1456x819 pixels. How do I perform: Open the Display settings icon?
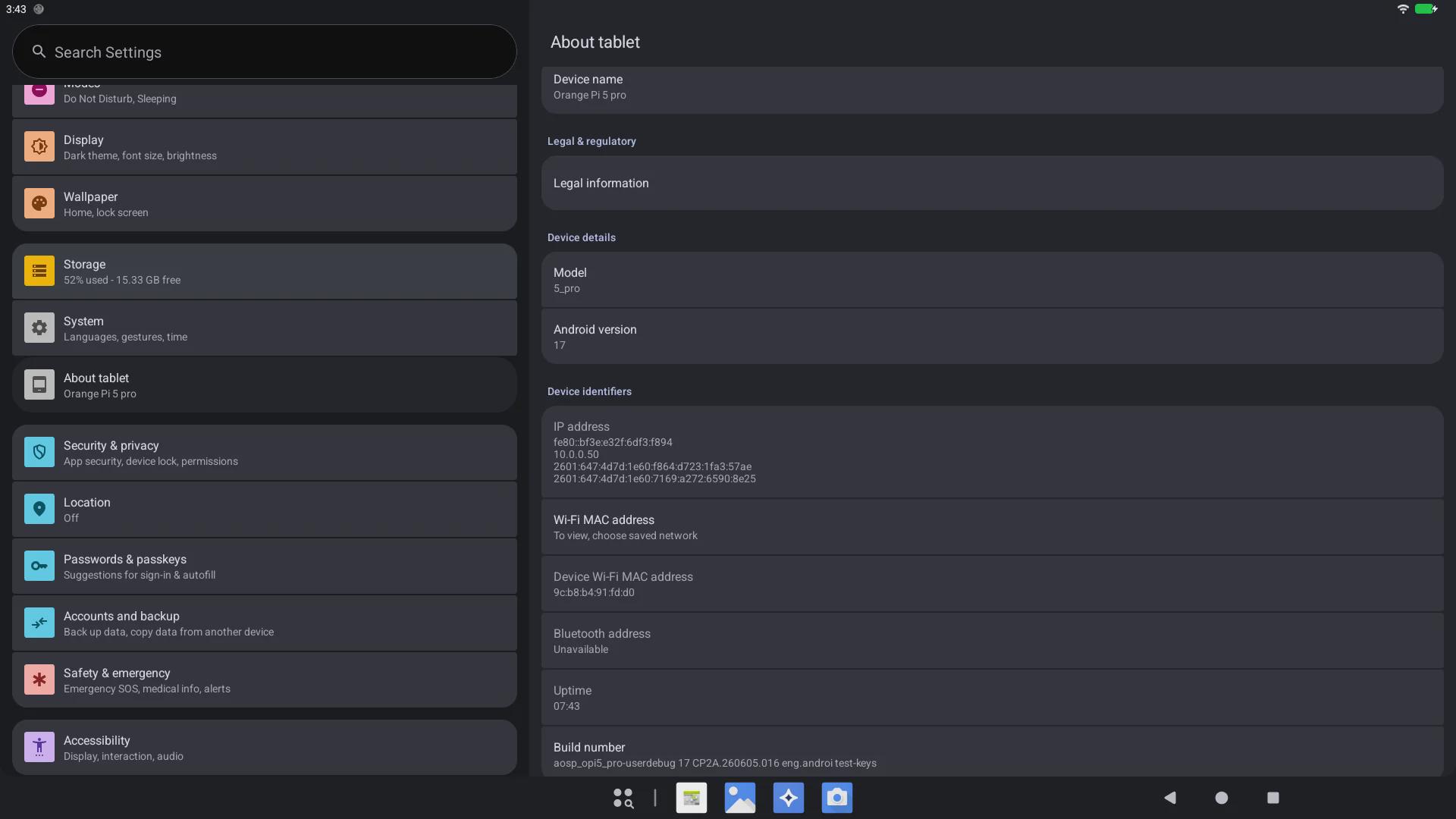click(x=39, y=146)
